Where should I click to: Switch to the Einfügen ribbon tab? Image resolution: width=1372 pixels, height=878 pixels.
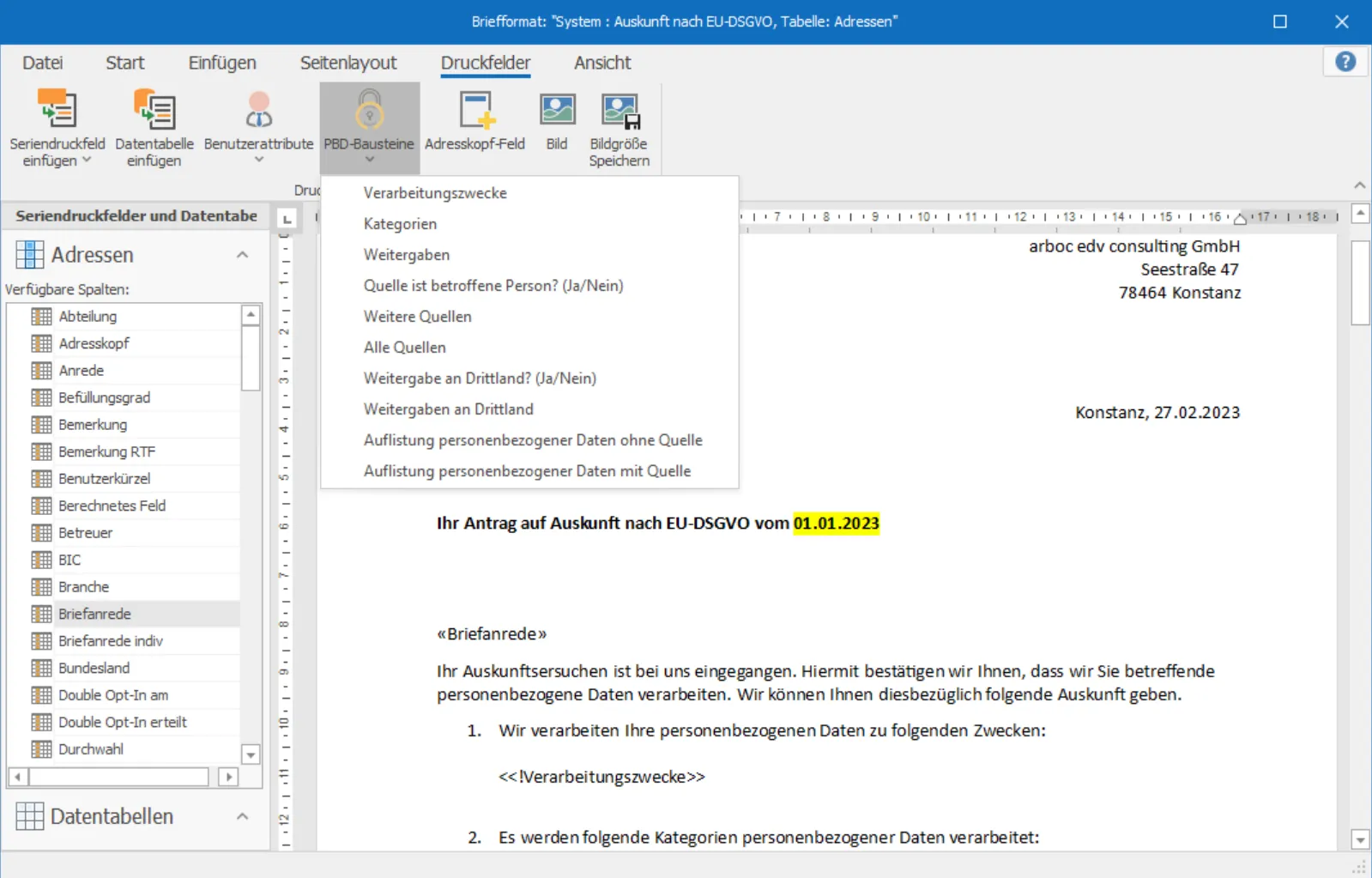click(x=222, y=63)
